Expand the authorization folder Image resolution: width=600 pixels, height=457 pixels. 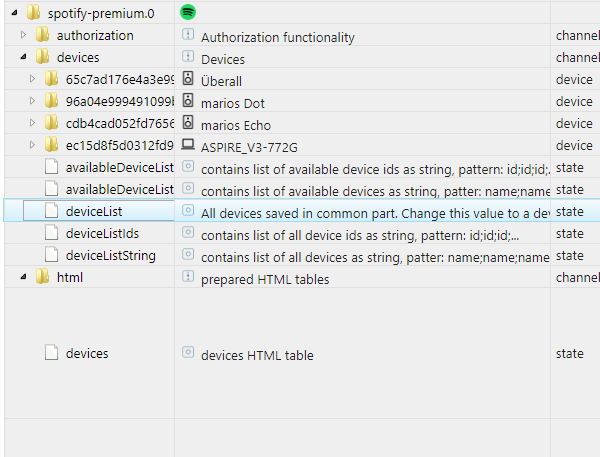(x=24, y=36)
